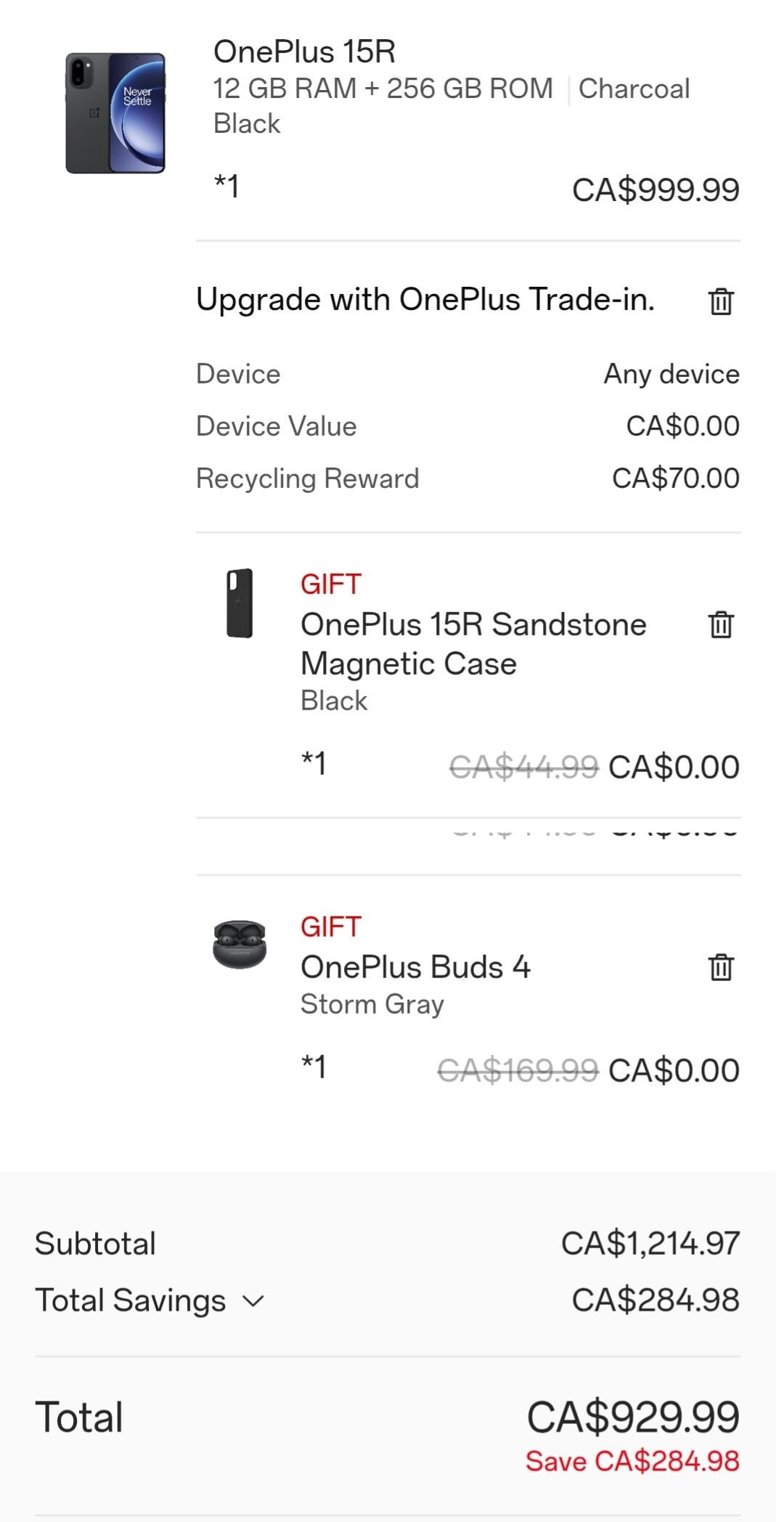
Task: Click the Total Savings label
Action: click(x=131, y=1301)
